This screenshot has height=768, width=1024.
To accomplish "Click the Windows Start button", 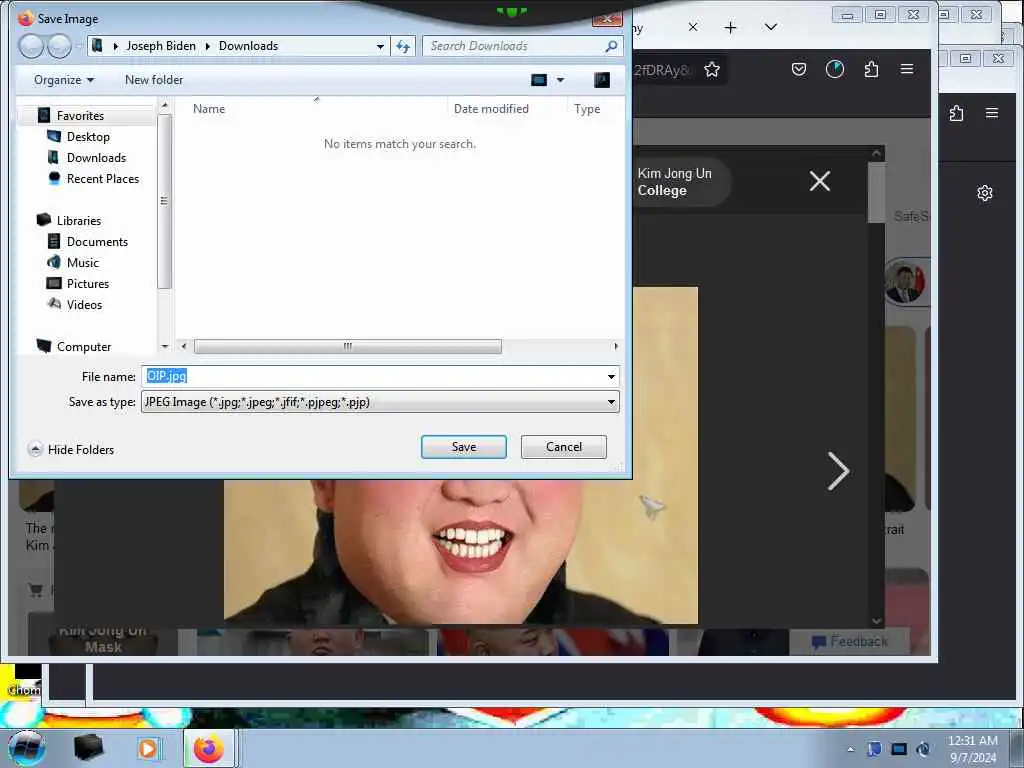I will pos(27,748).
